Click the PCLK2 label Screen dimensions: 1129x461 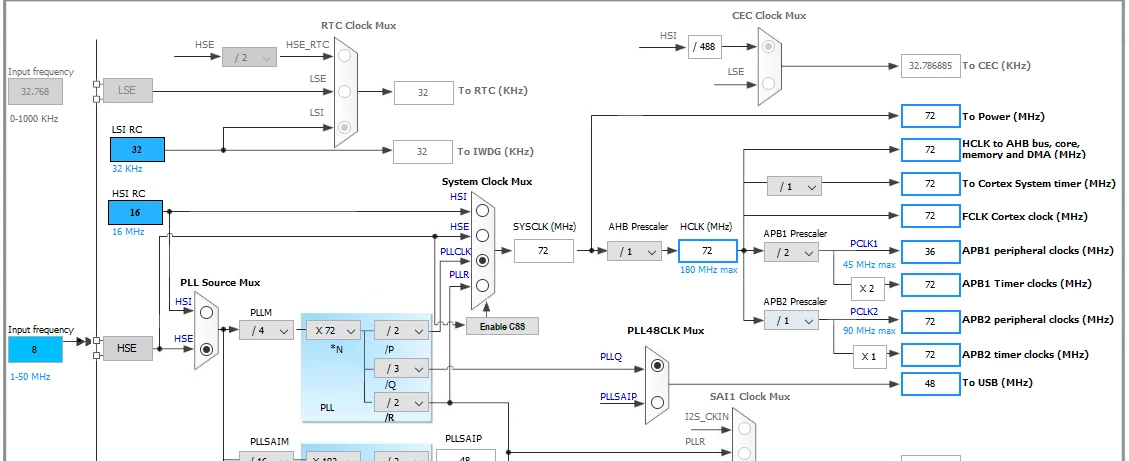(x=864, y=312)
